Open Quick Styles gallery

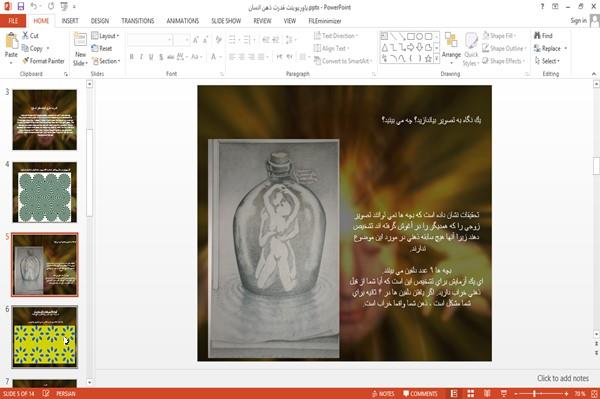pyautogui.click(x=471, y=50)
